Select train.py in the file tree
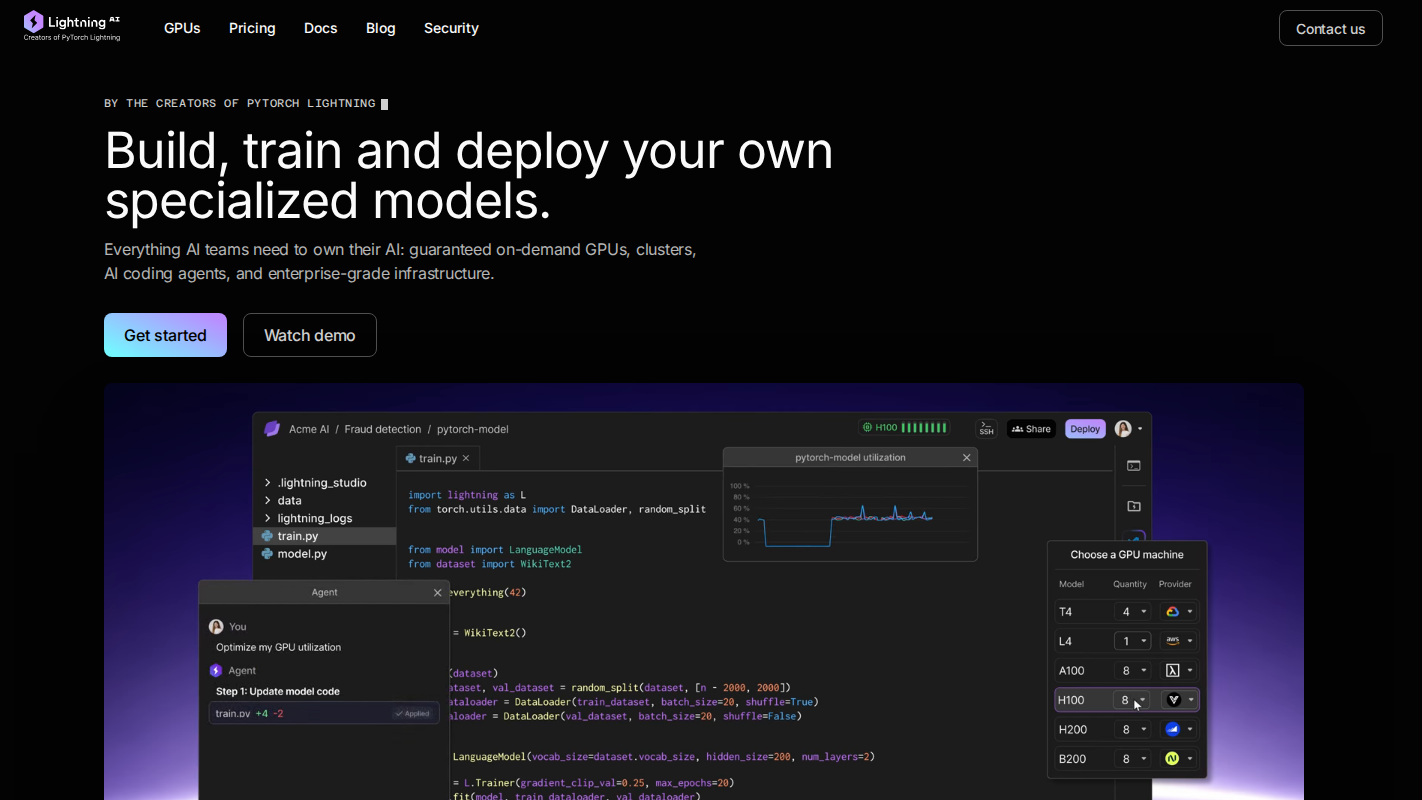The height and width of the screenshot is (800, 1422). click(324, 536)
